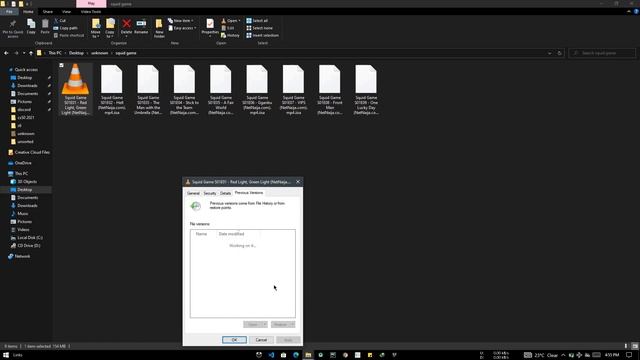Screen dimensions: 640x360
Task: Refresh the current folder view
Action: [560, 53]
